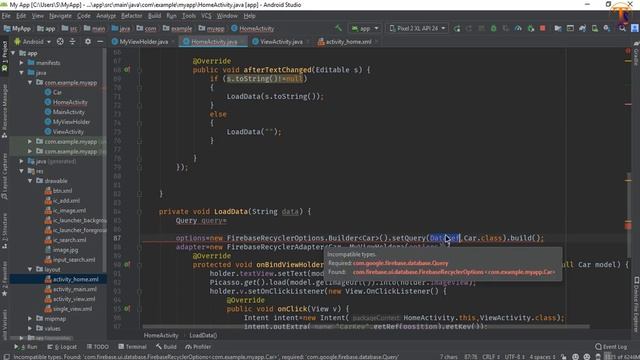Screen dimensions: 640x360
Task: Open the Help menu
Action: [x=249, y=16]
